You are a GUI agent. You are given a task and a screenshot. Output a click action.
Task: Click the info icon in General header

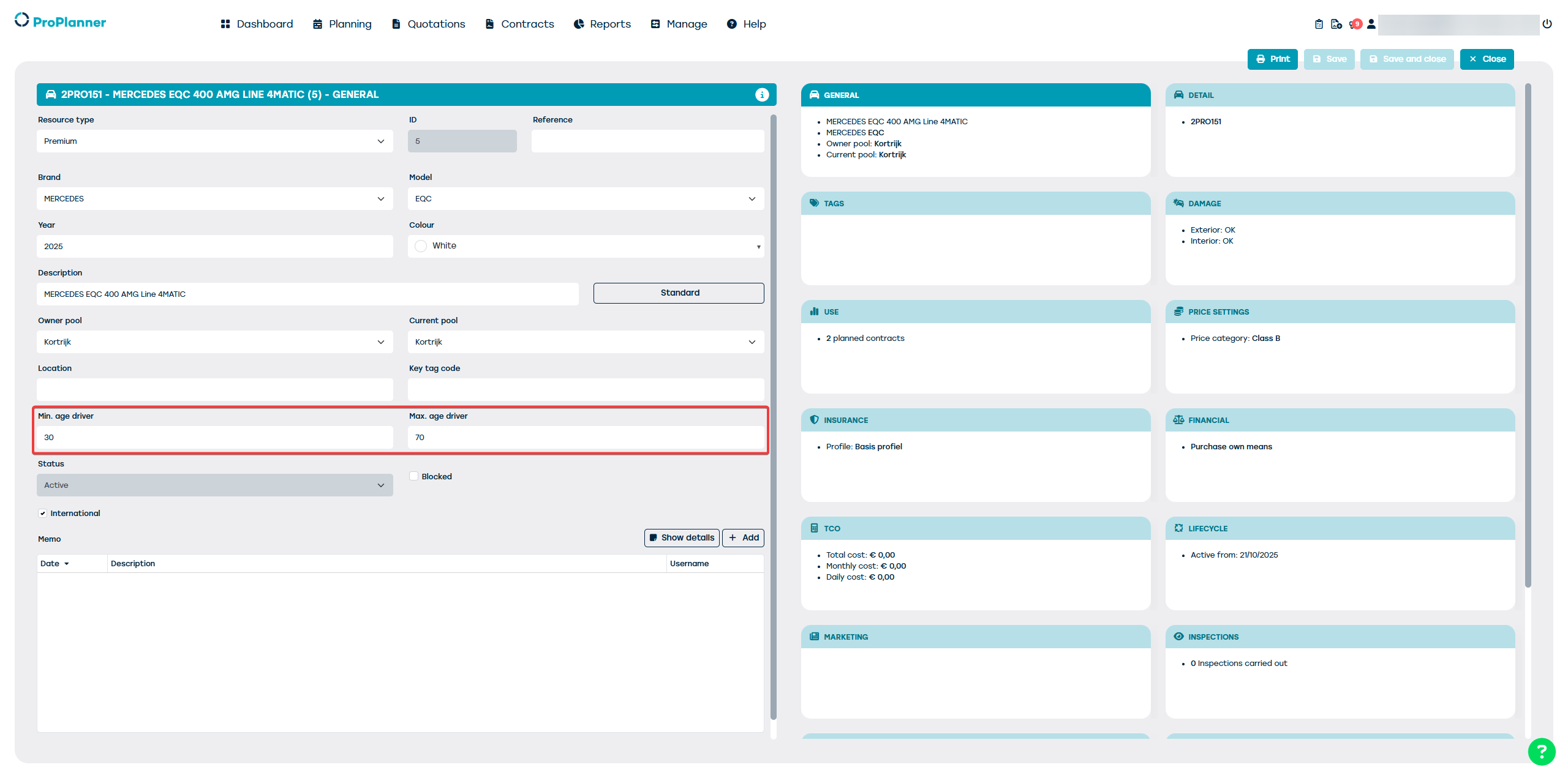pos(761,94)
